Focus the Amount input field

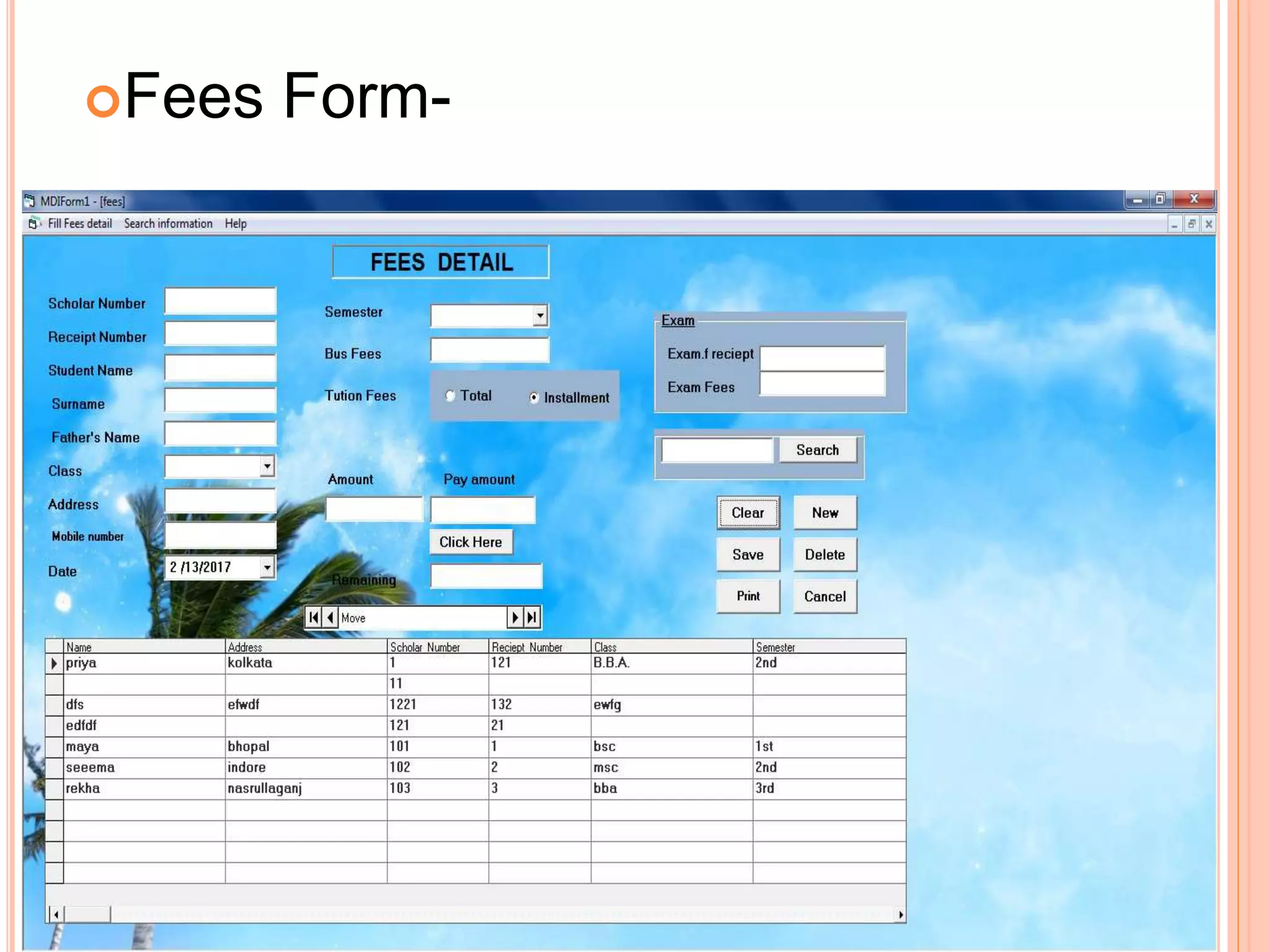tap(374, 509)
